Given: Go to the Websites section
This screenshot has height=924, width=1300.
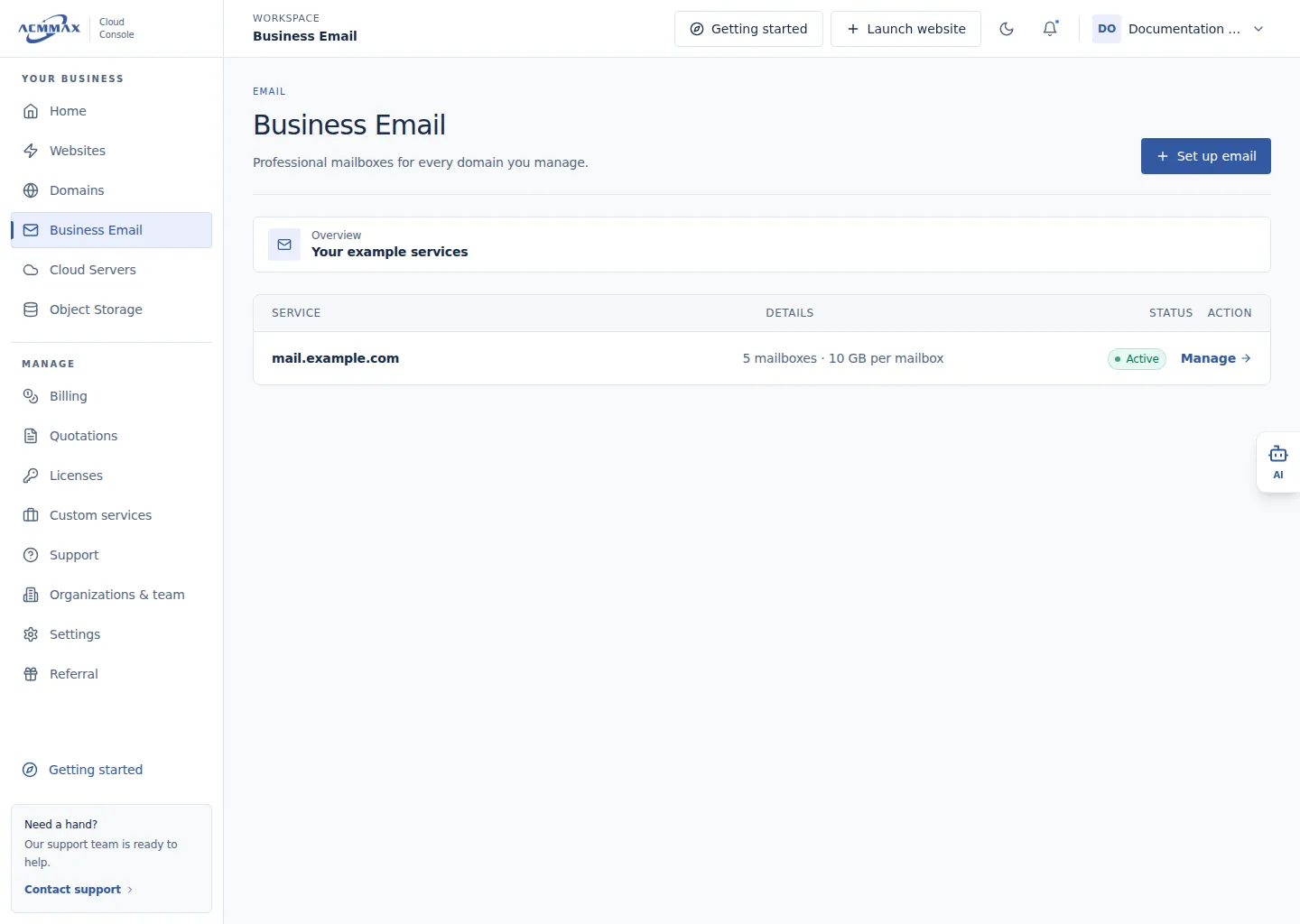Looking at the screenshot, I should pyautogui.click(x=111, y=151).
